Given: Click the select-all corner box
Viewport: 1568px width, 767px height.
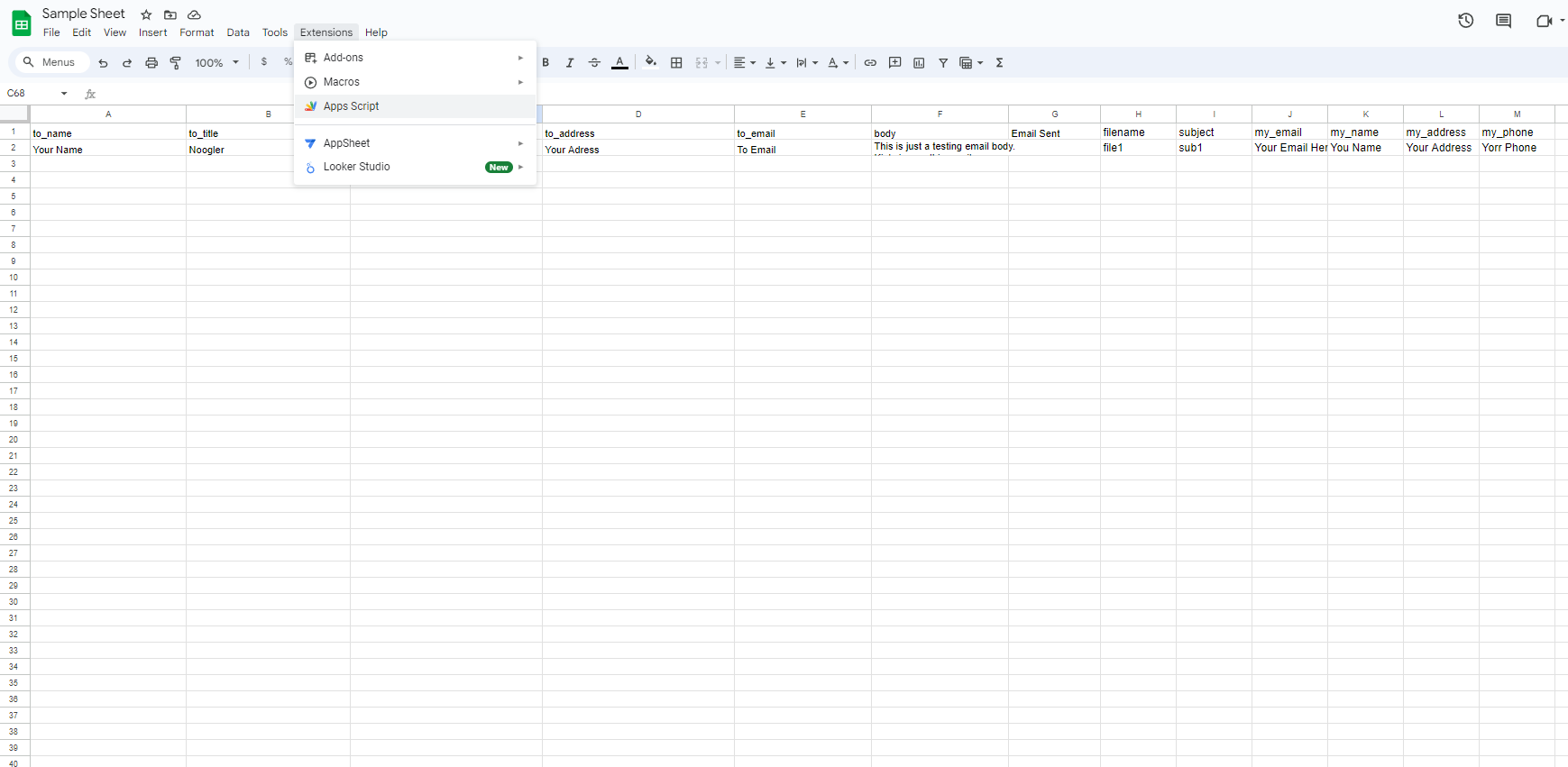Looking at the screenshot, I should (14, 114).
